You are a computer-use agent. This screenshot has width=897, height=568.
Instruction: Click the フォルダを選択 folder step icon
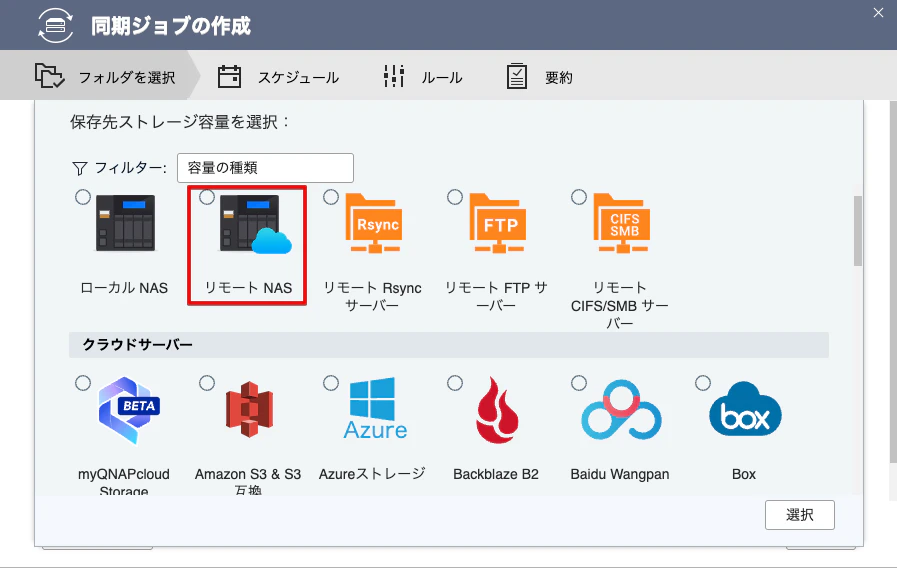pyautogui.click(x=50, y=76)
